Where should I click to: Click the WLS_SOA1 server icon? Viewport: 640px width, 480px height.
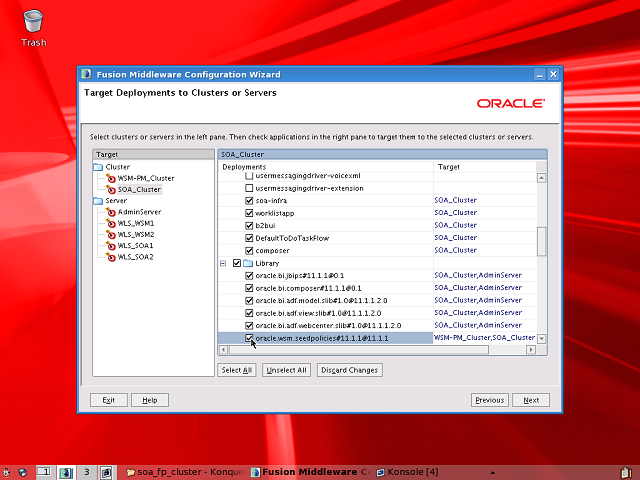point(111,246)
